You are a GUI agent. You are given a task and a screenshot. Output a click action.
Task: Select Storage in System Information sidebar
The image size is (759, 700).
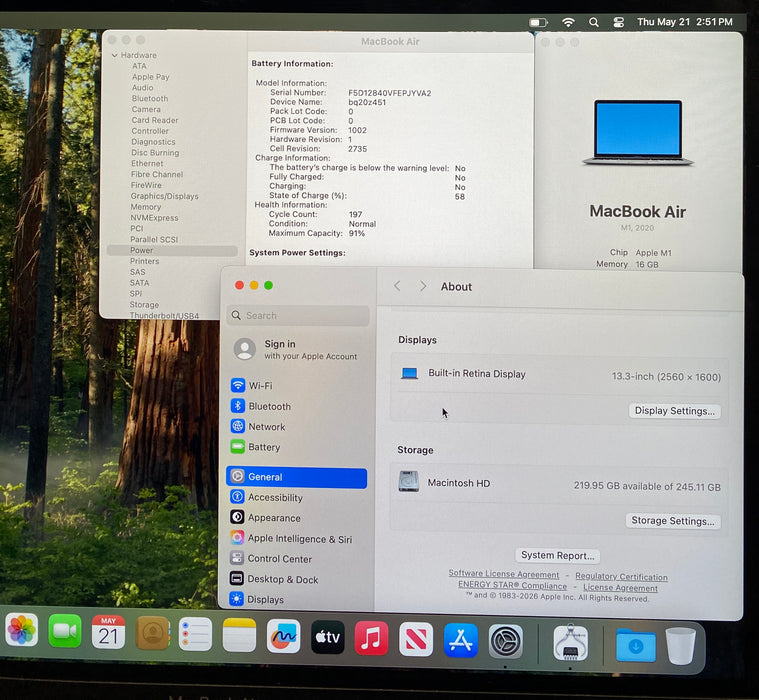point(144,304)
